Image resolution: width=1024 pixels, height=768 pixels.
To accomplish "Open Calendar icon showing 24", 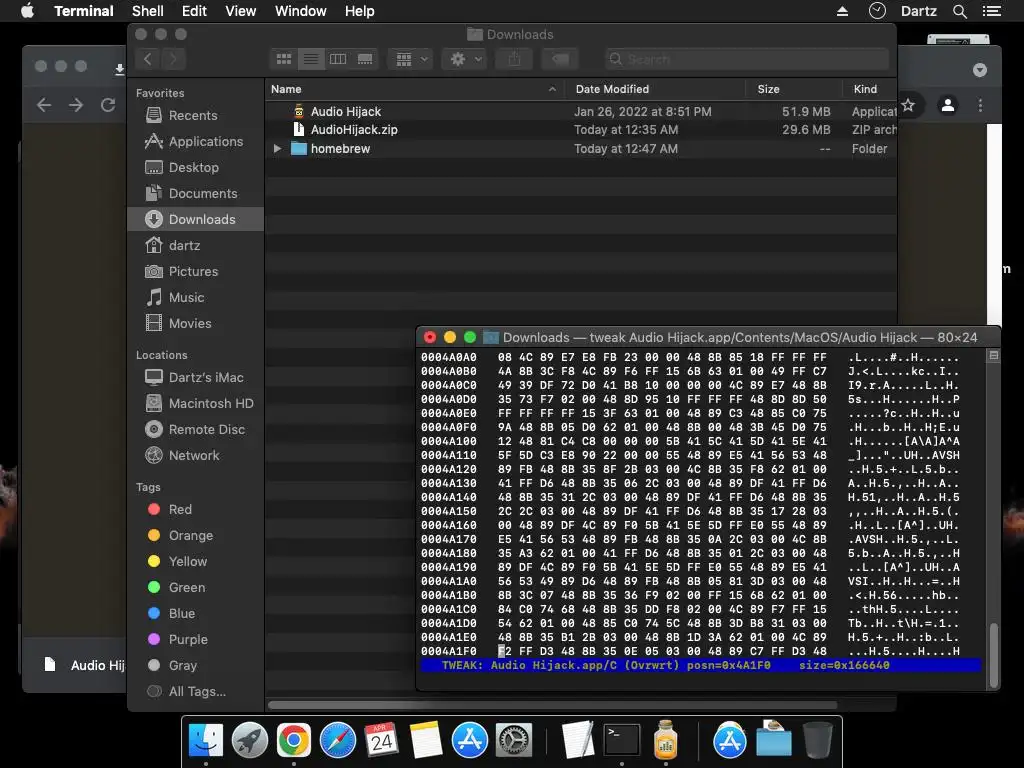I will pos(381,741).
